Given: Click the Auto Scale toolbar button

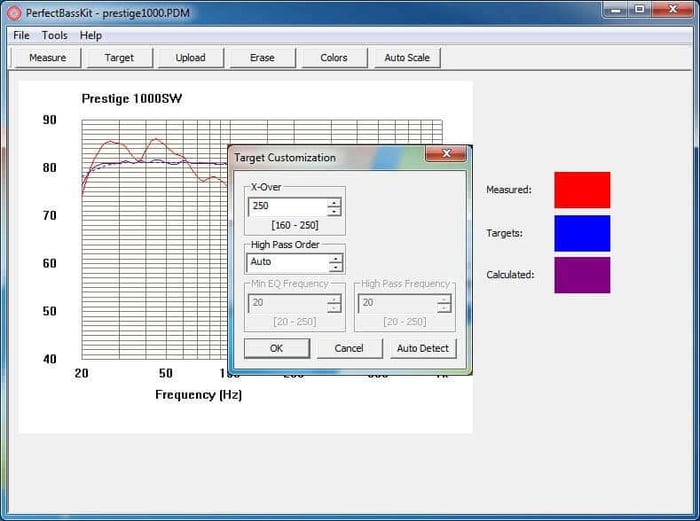Looking at the screenshot, I should (x=407, y=58).
